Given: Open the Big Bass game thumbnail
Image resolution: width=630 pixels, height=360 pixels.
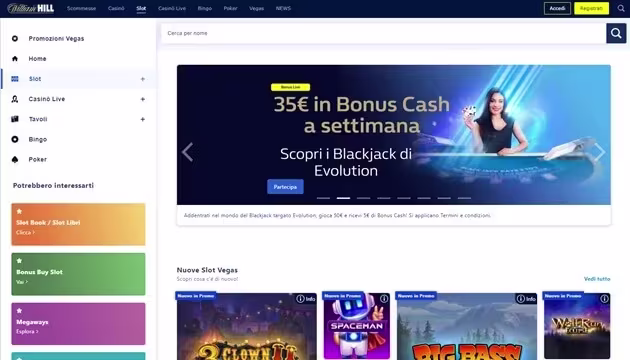Looking at the screenshot, I should (x=467, y=326).
